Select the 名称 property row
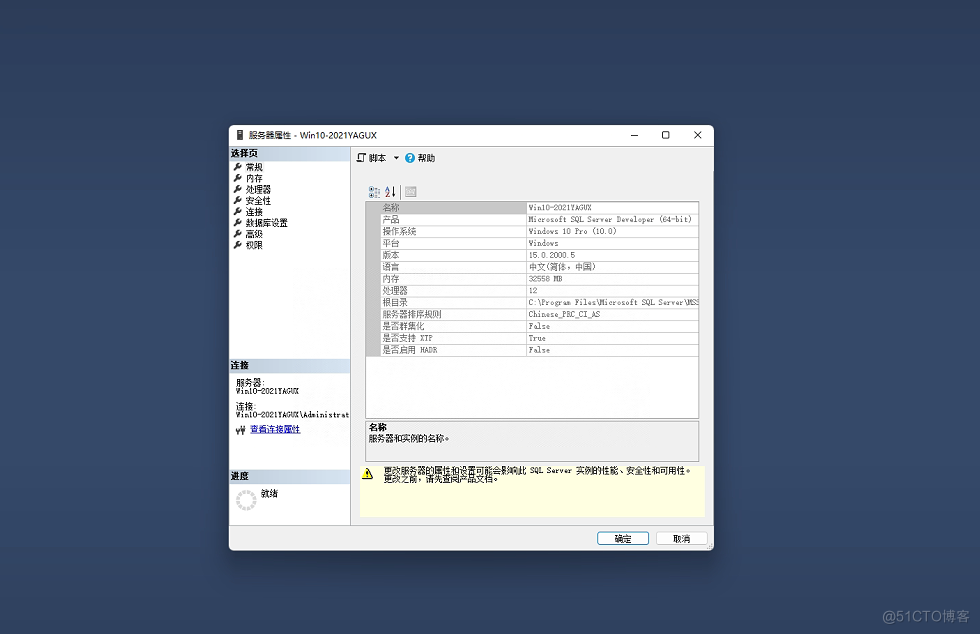The width and height of the screenshot is (980, 634). point(532,208)
